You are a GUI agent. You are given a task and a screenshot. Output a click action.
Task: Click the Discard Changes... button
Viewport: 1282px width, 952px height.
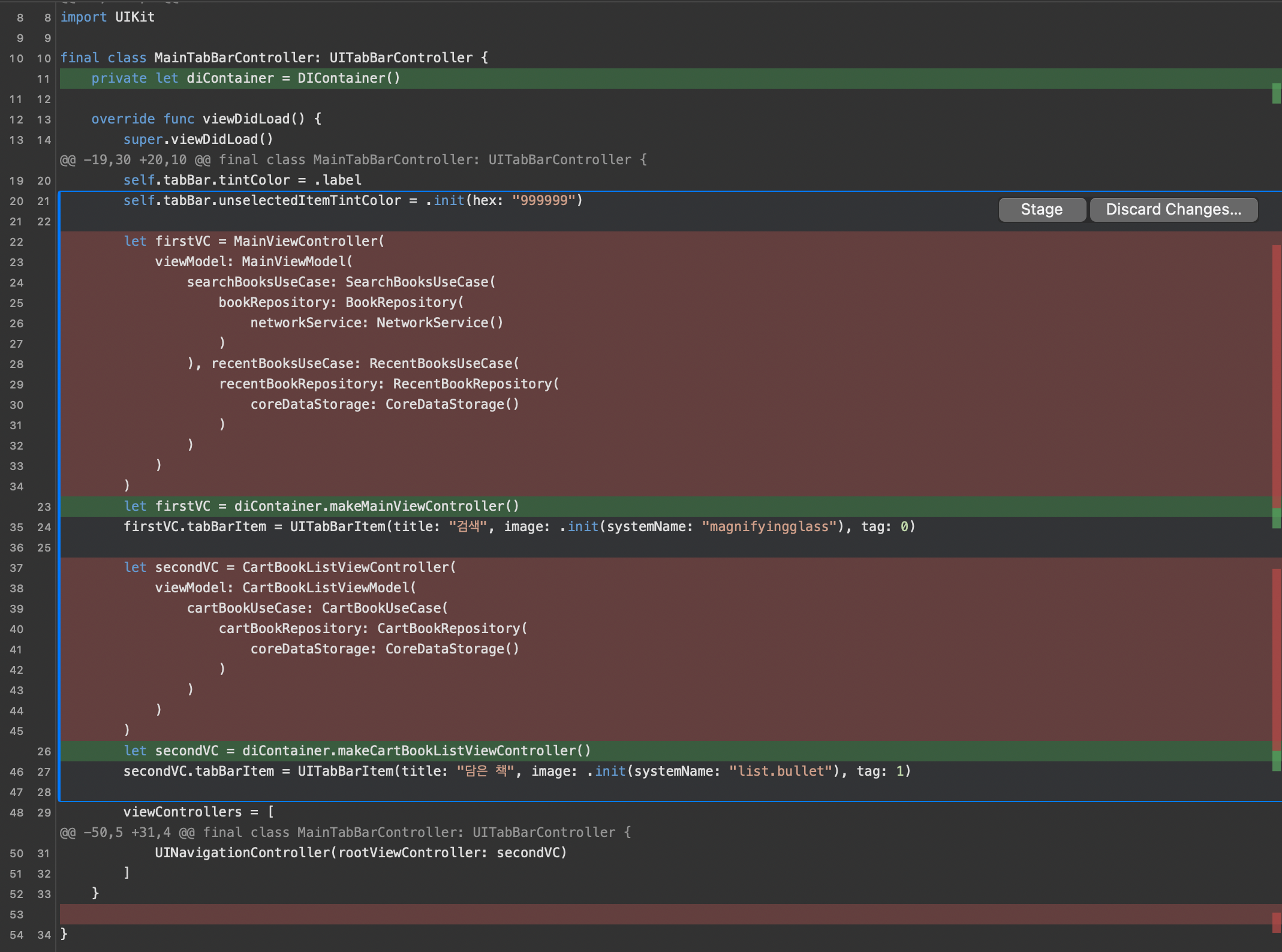click(1173, 209)
